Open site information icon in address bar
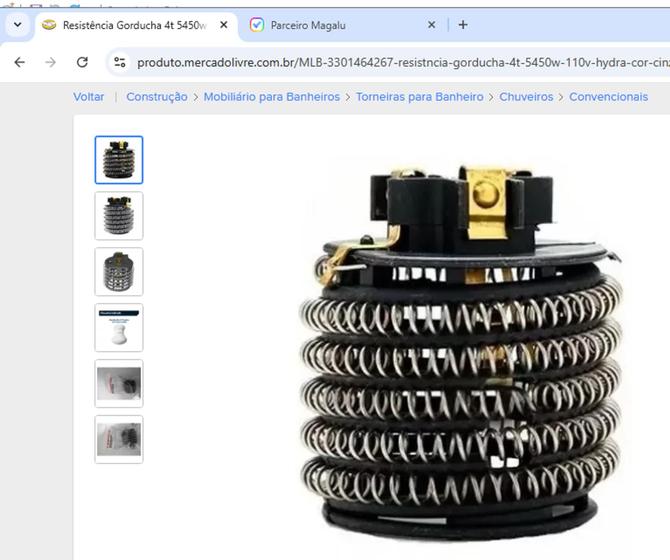670x560 pixels. (x=120, y=62)
